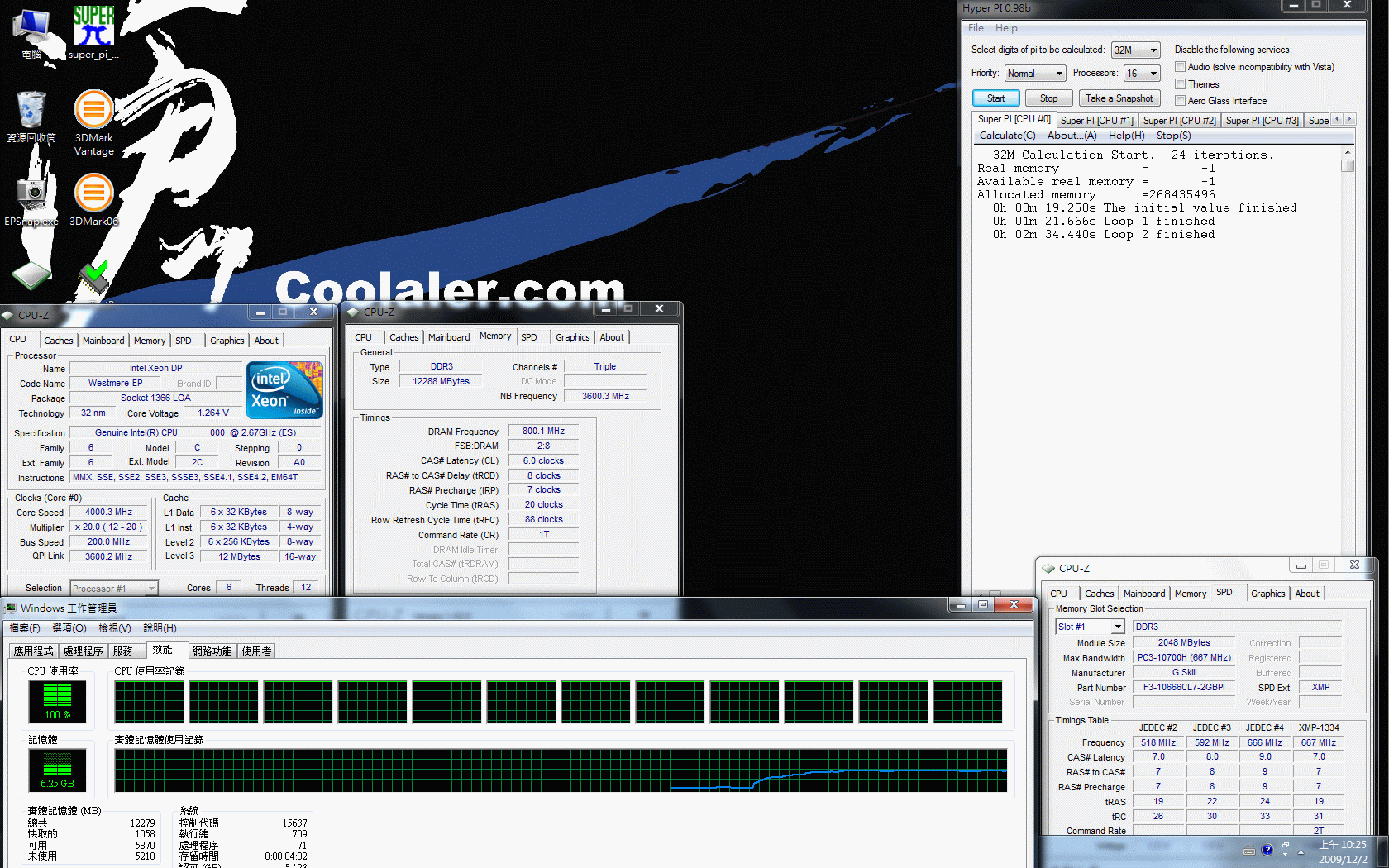Open the Processors 16 dropdown
1389x868 pixels.
tap(1142, 74)
